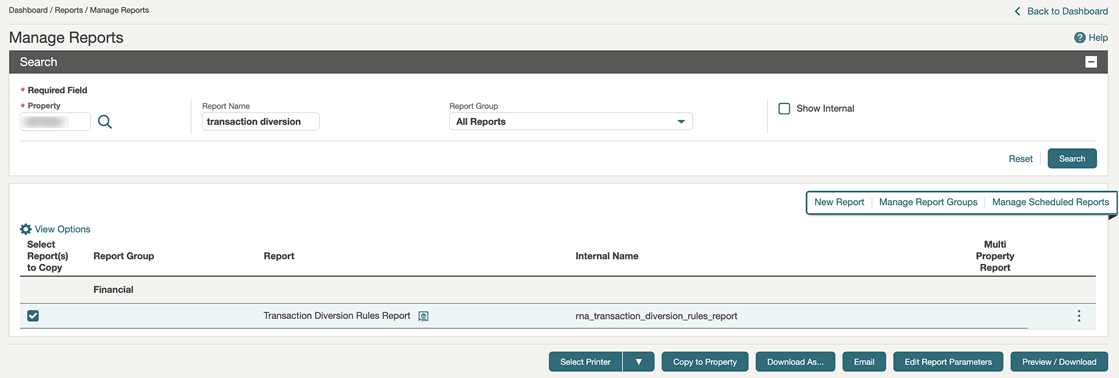This screenshot has width=1119, height=378.
Task: Uncheck the Transaction Diversion Rules Report checkbox
Action: [x=33, y=316]
